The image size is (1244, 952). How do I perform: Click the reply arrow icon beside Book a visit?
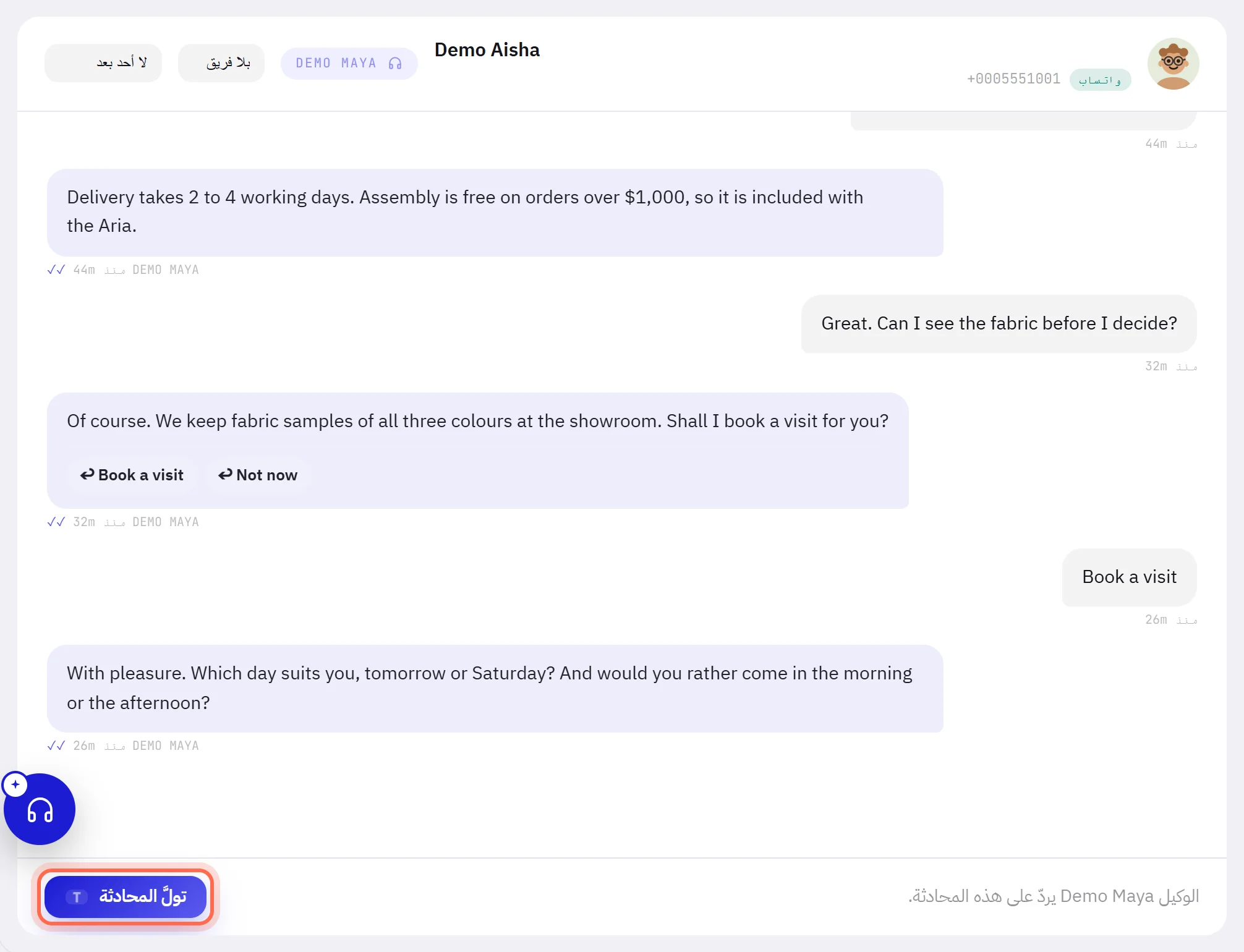(87, 474)
